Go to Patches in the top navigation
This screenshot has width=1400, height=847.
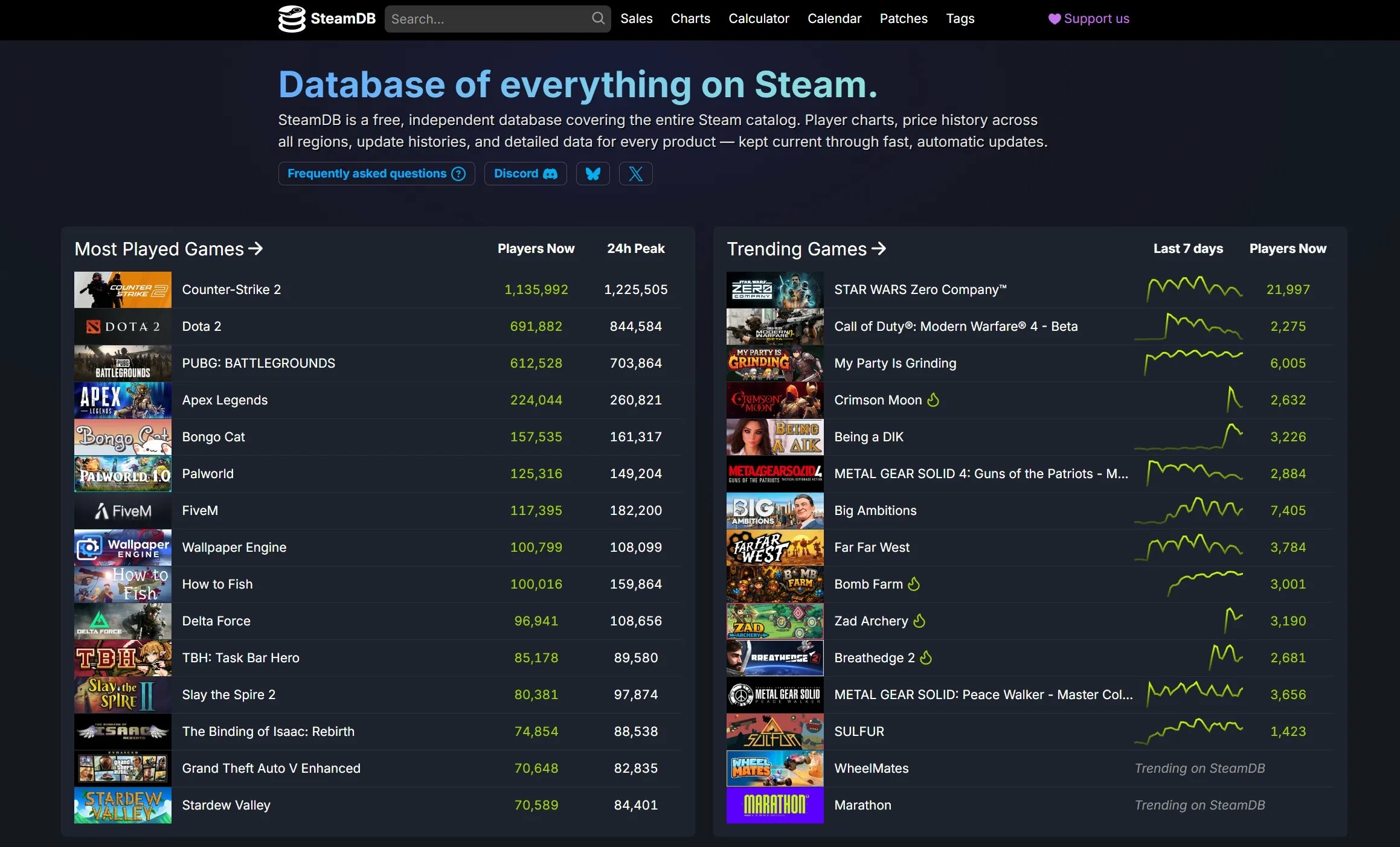[903, 19]
